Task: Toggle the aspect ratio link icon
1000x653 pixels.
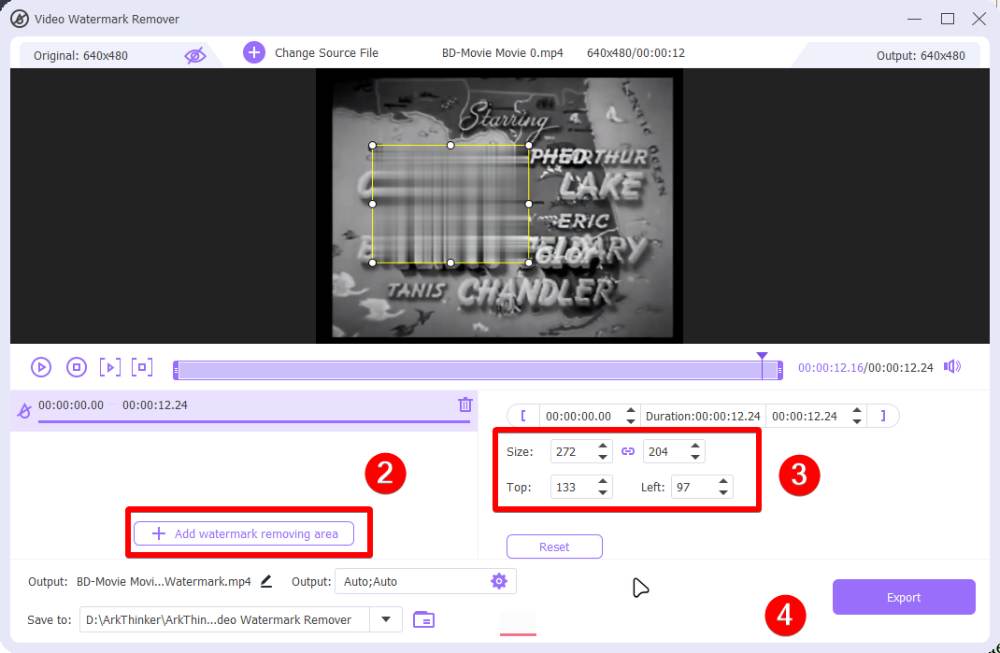Action: pos(628,451)
